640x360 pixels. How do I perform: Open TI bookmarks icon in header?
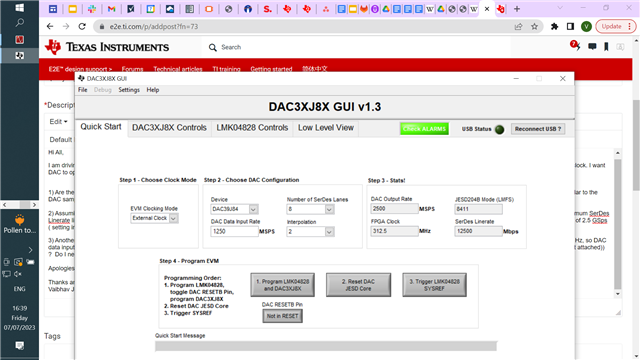[607, 47]
